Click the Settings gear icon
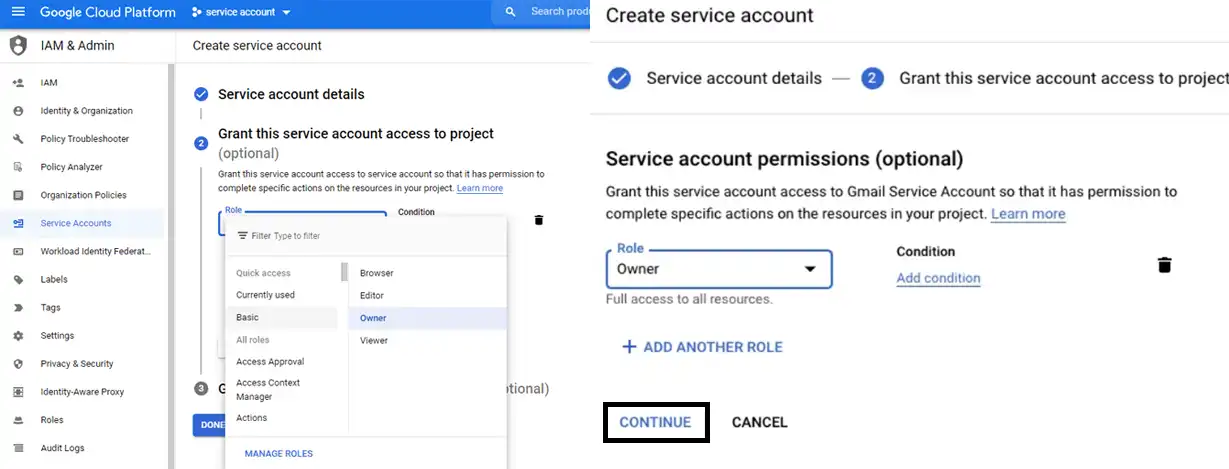The width and height of the screenshot is (1229, 469). 18,336
